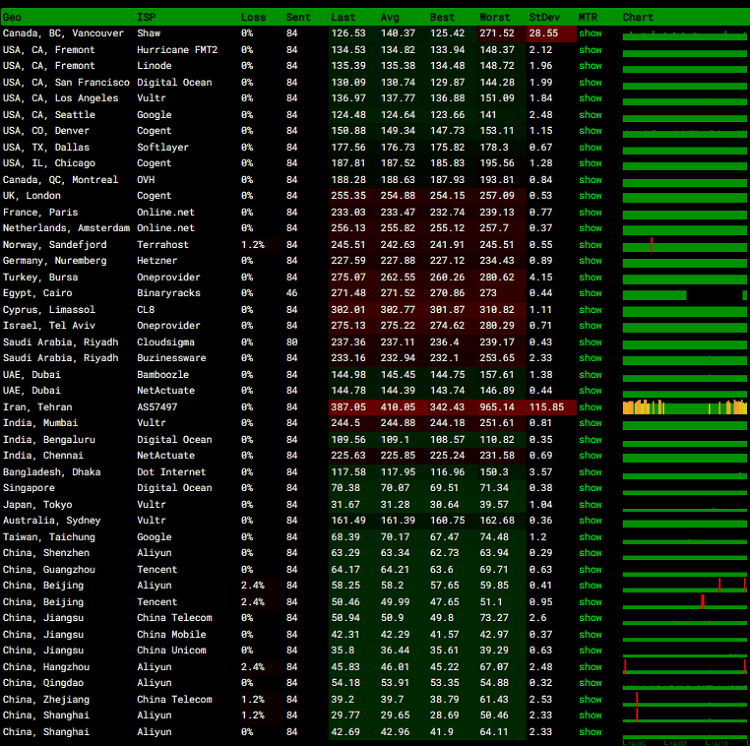Show MTR for Guangzhou Tencent
The height and width of the screenshot is (746, 750).
click(590, 570)
